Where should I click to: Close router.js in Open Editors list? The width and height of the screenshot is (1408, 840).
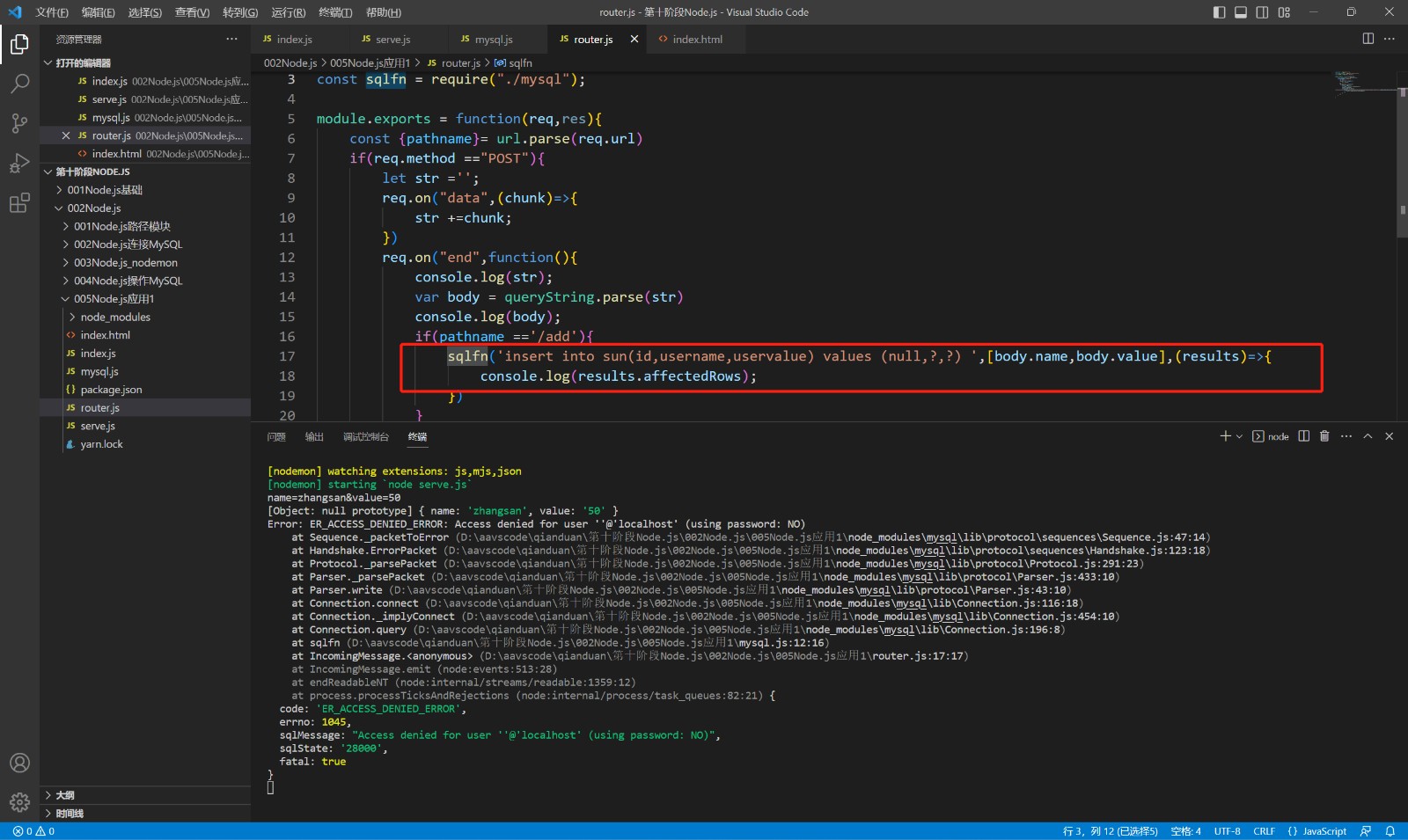pyautogui.click(x=66, y=135)
